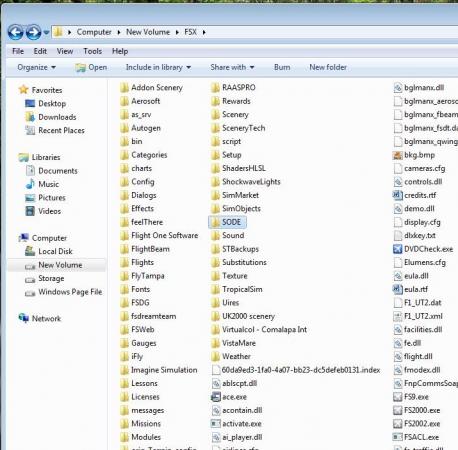Click the Back navigation arrow button
This screenshot has height=450, width=458.
coord(16,33)
